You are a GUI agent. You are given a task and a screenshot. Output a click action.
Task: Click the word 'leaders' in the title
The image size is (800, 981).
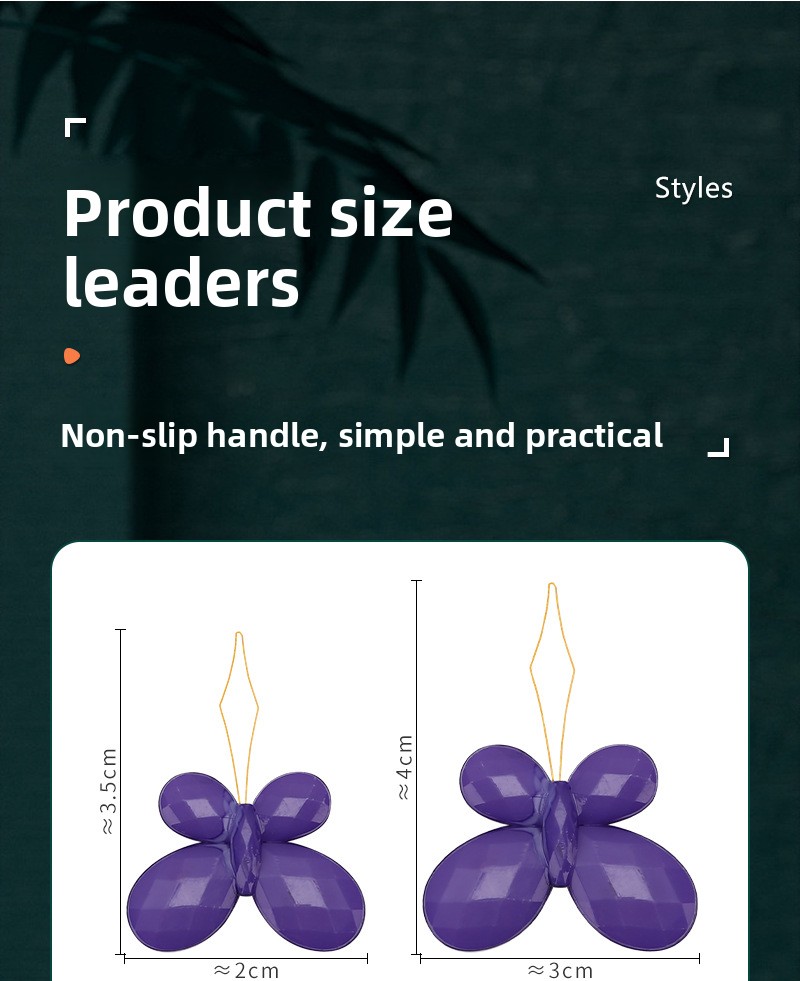point(181,282)
